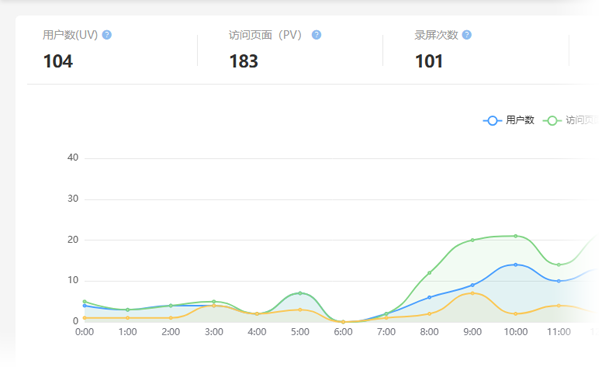Select yellow data point at 3:00
Screen dimensions: 600x368
[214, 306]
